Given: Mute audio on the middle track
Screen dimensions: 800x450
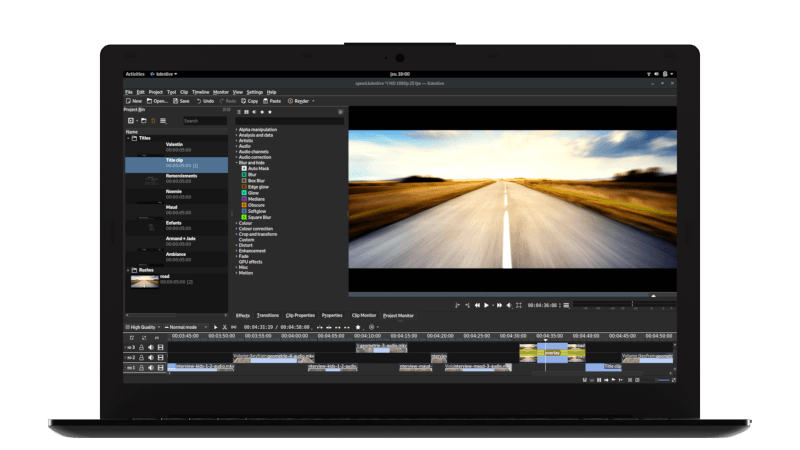Looking at the screenshot, I should tap(151, 357).
